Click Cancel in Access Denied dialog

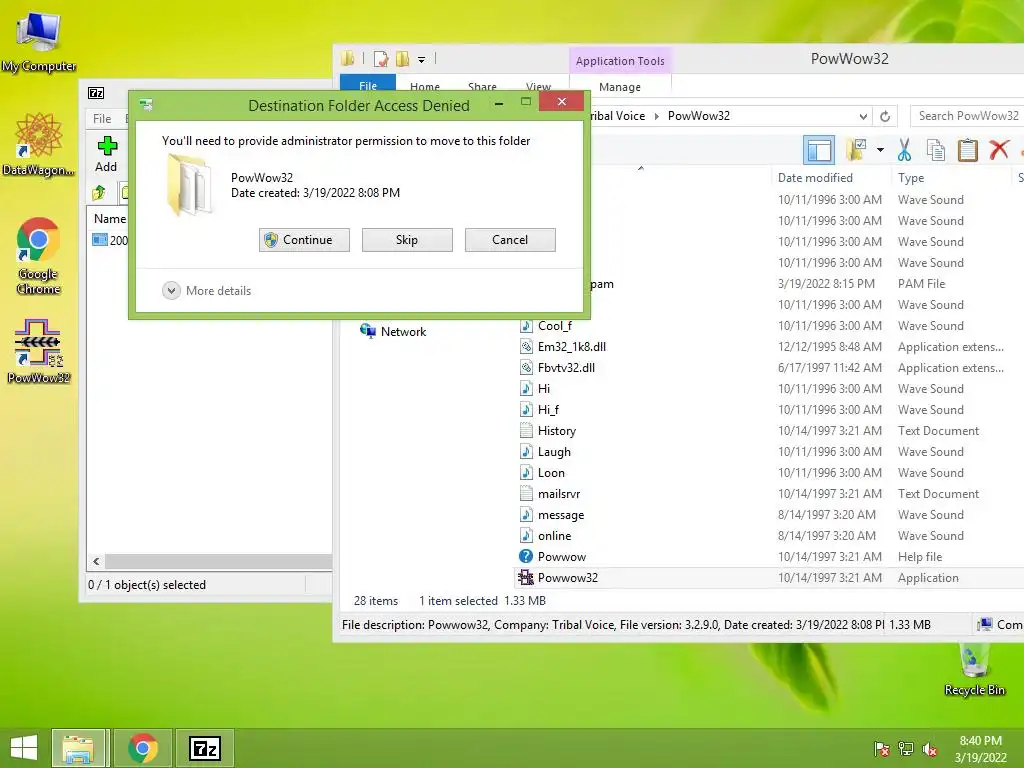click(x=510, y=240)
